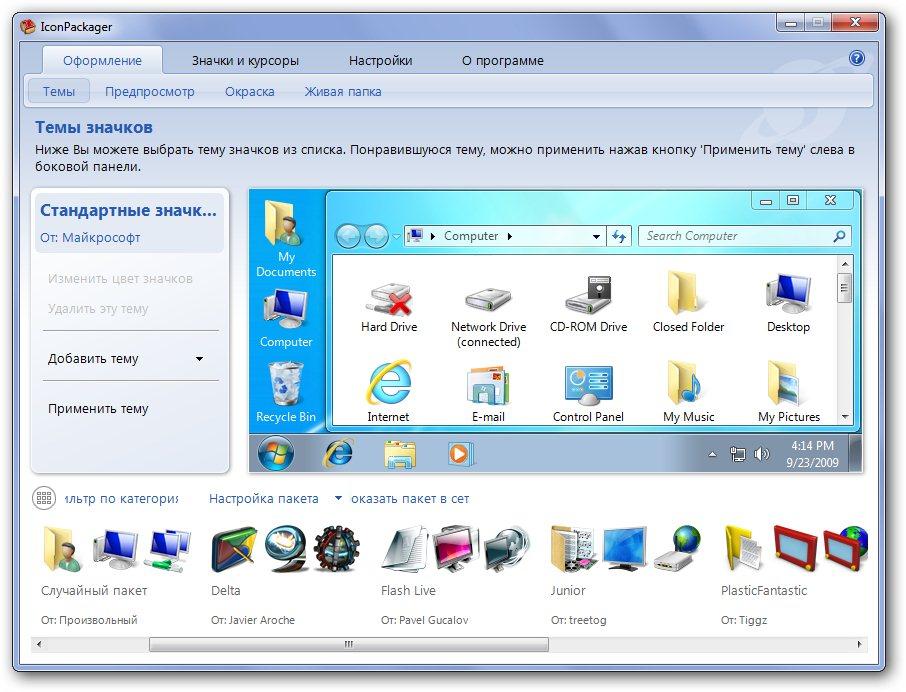
Task: Click the category filter grid icon
Action: (44, 498)
